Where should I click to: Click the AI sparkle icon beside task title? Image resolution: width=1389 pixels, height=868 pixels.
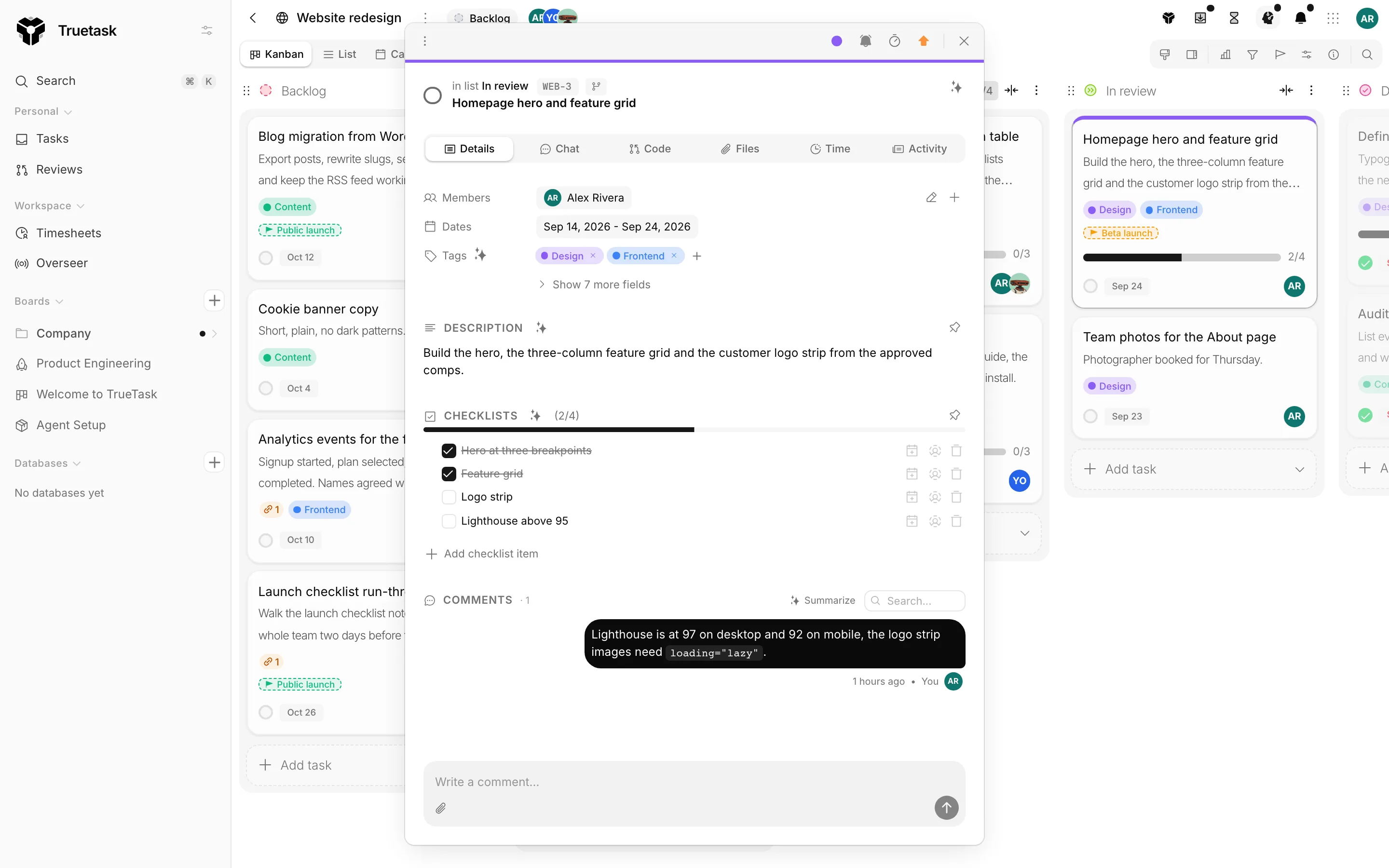pos(956,87)
